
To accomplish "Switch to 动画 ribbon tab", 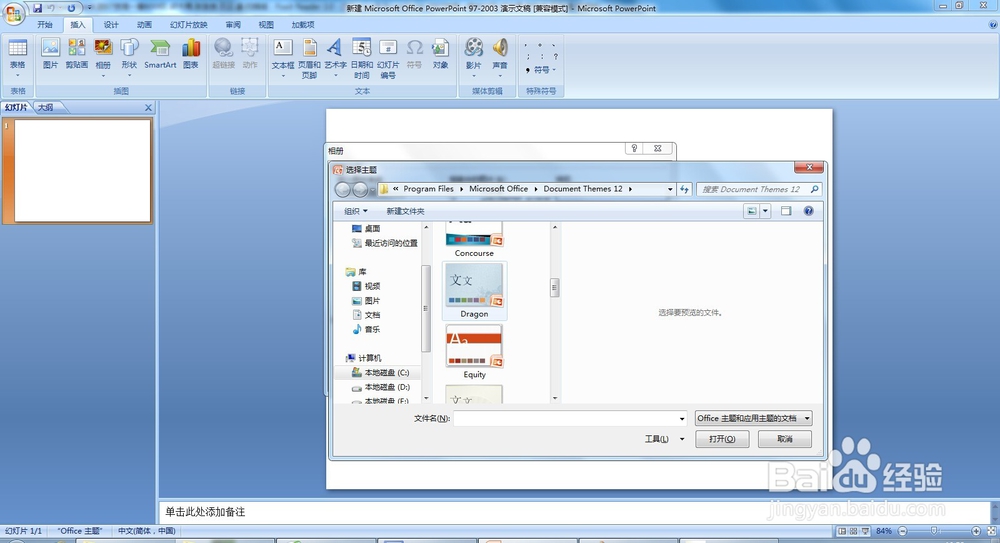I will [x=144, y=25].
